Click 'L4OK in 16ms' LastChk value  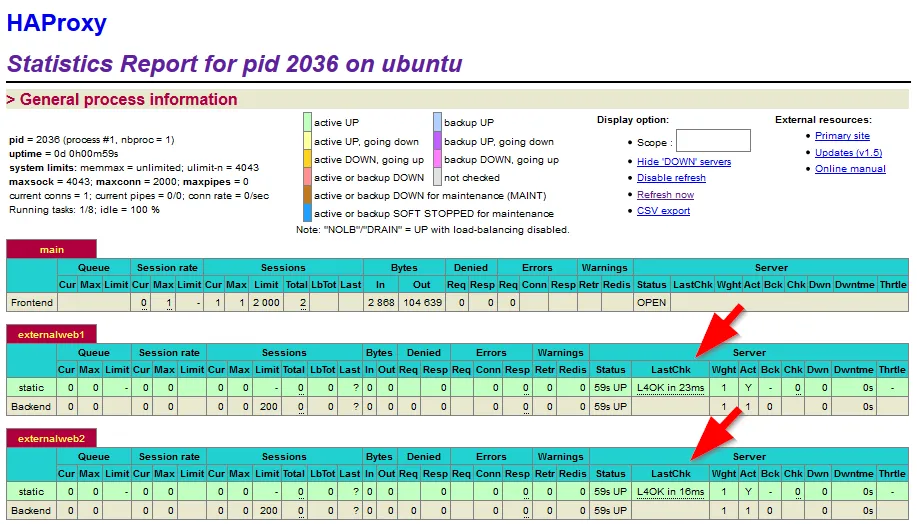(671, 492)
